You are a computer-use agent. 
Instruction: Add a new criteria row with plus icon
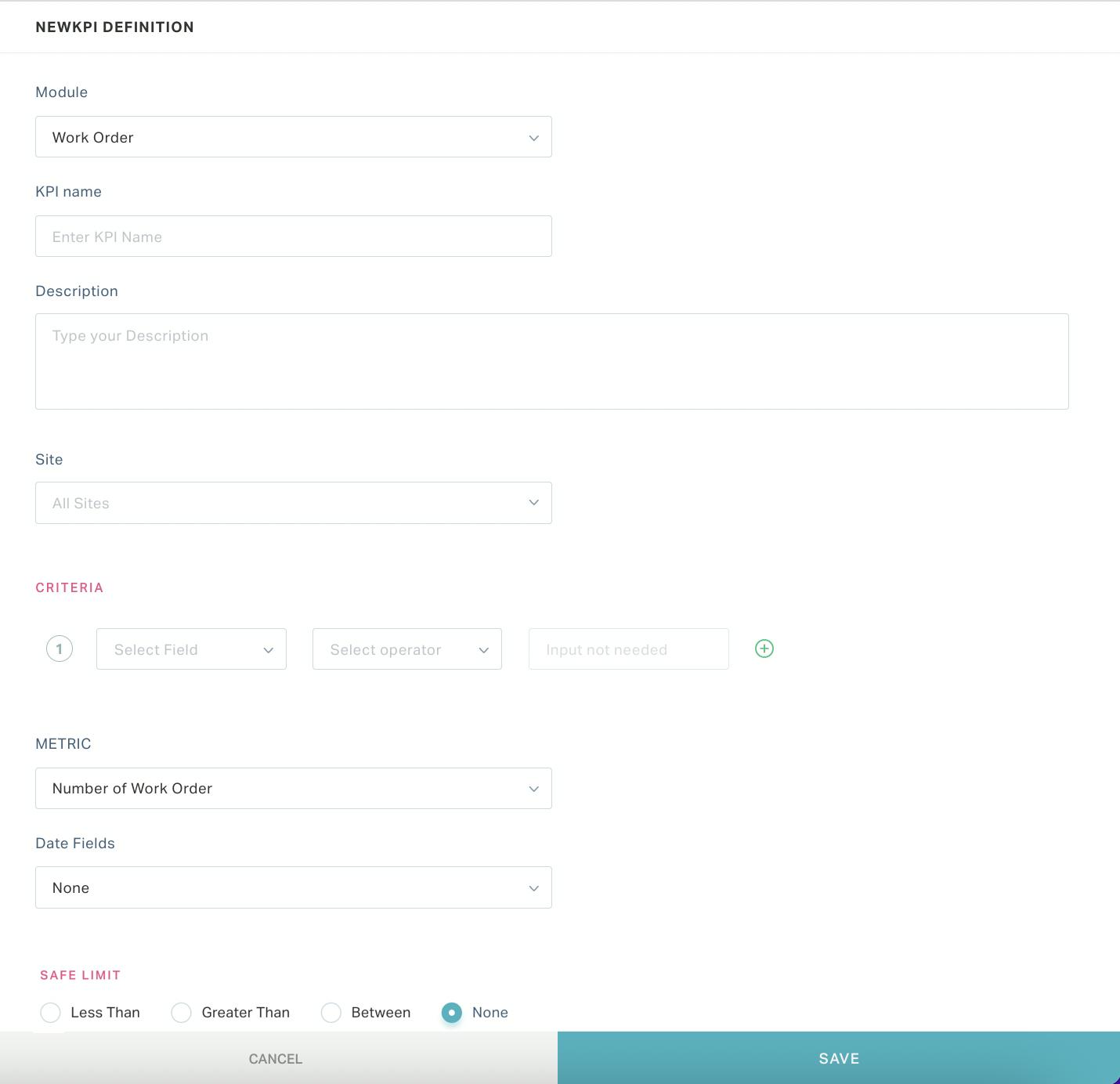tap(764, 649)
